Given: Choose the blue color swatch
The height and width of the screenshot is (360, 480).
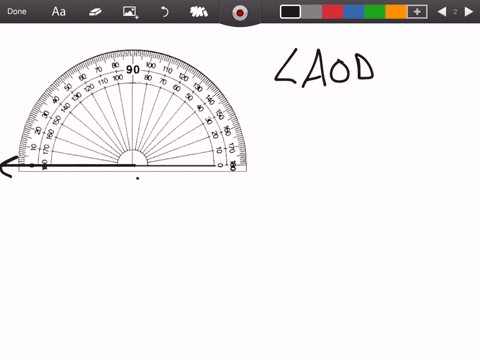Looking at the screenshot, I should (354, 12).
